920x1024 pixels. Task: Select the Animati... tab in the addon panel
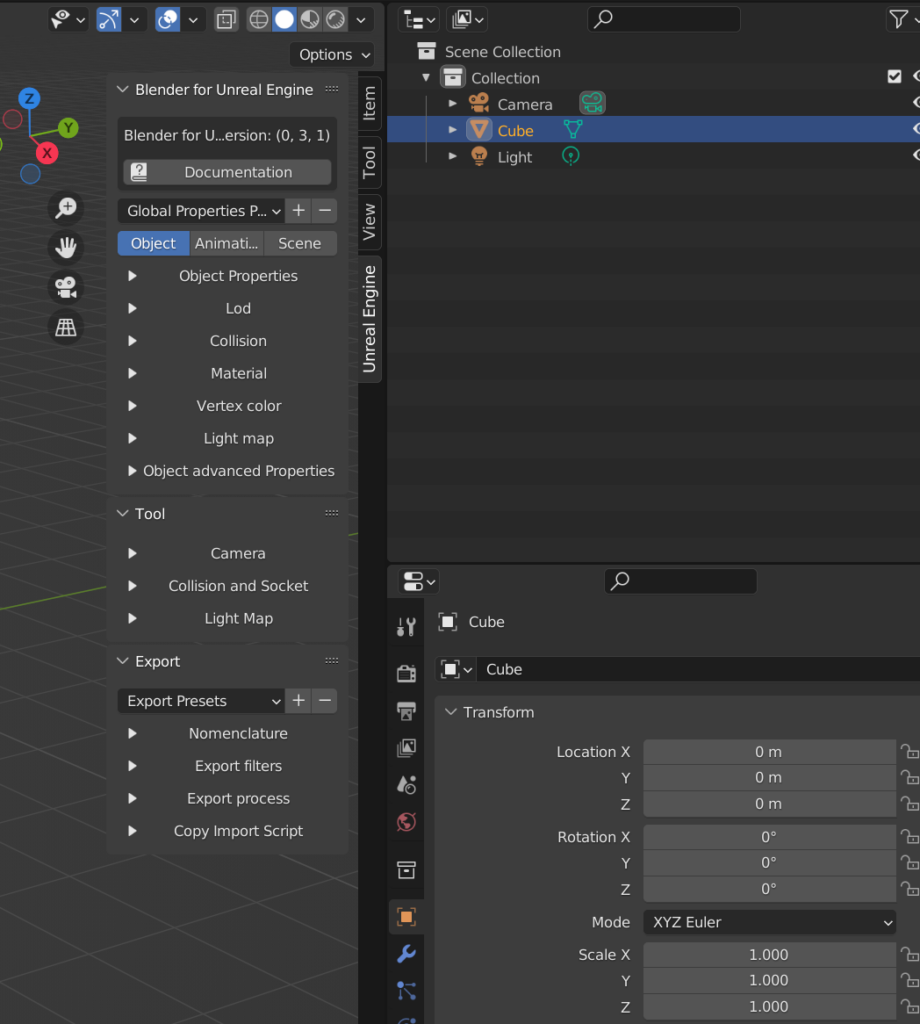point(227,244)
